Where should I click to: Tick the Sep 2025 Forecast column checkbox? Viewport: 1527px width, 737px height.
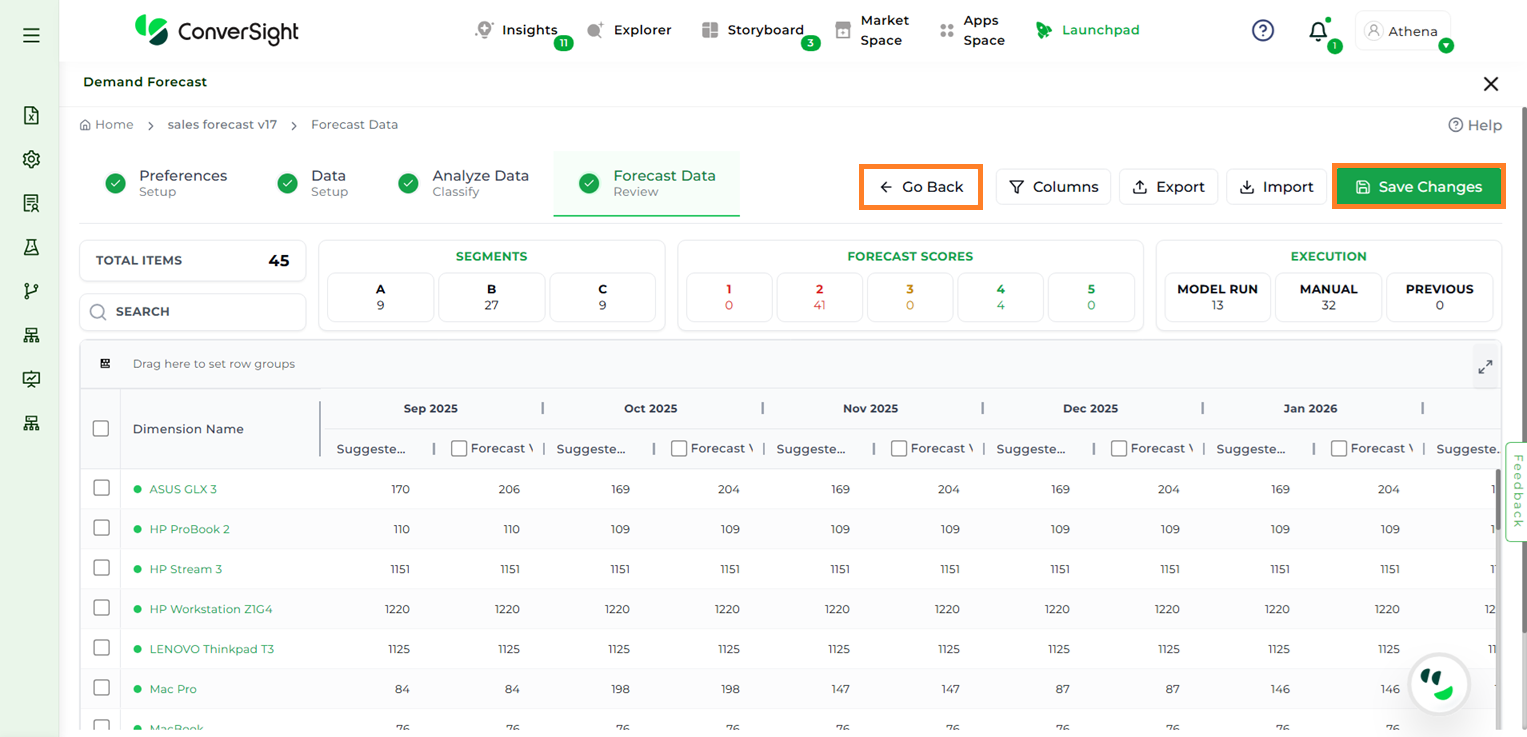pos(459,448)
